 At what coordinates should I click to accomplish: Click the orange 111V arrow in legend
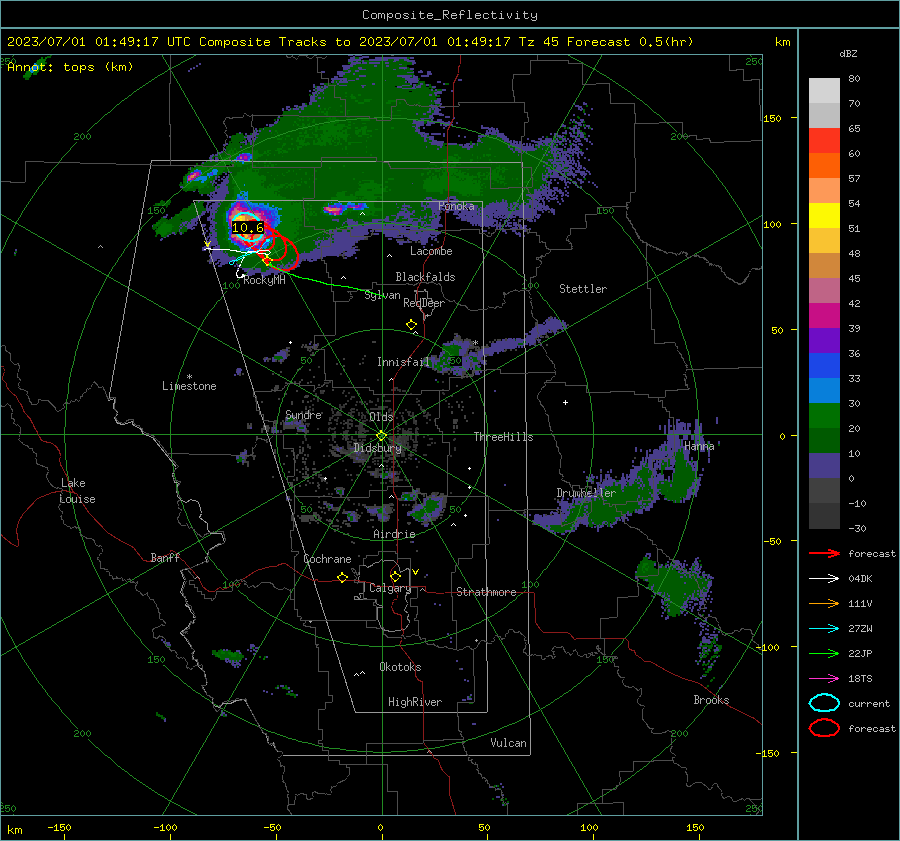point(824,603)
